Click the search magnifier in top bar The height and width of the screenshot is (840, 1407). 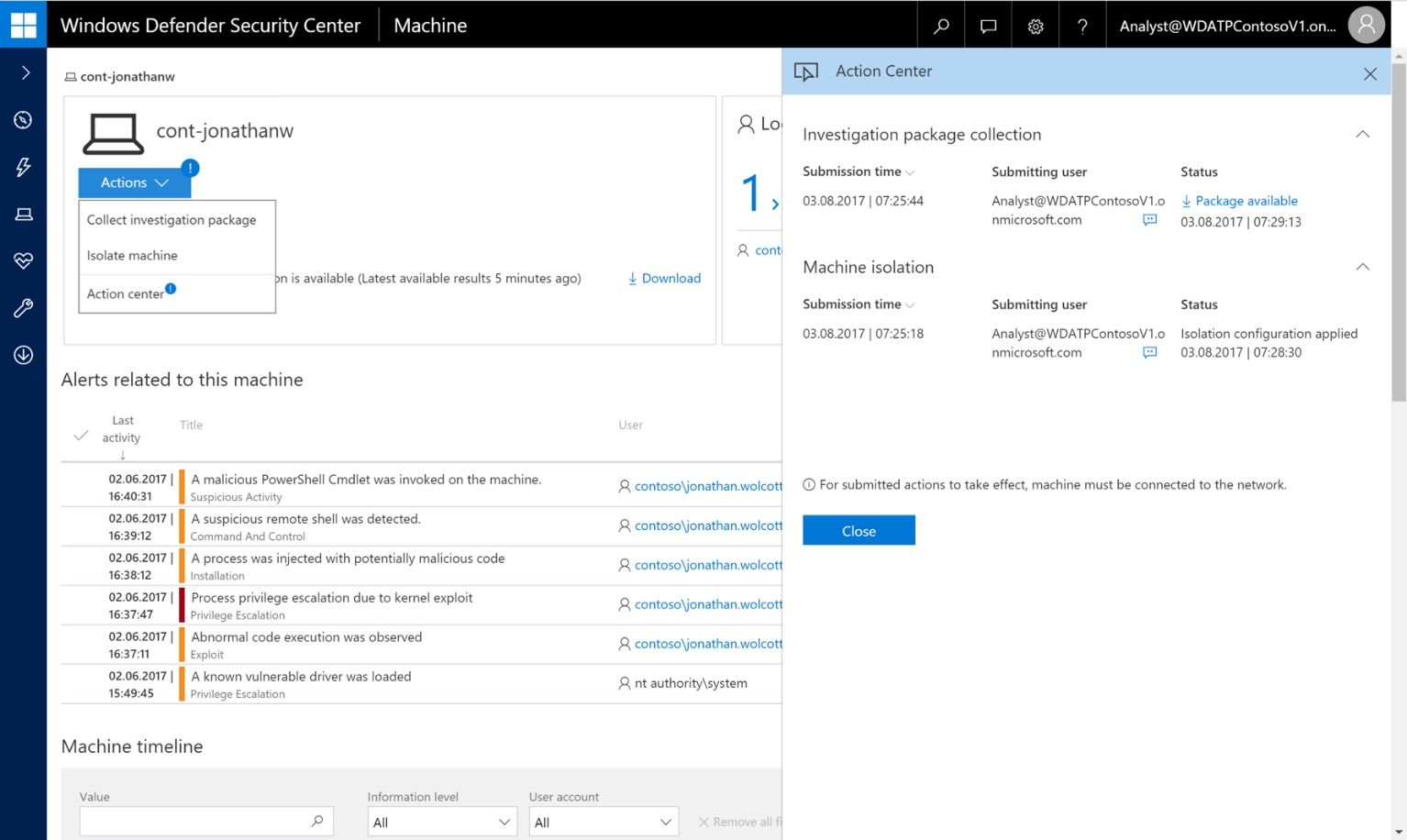coord(941,26)
